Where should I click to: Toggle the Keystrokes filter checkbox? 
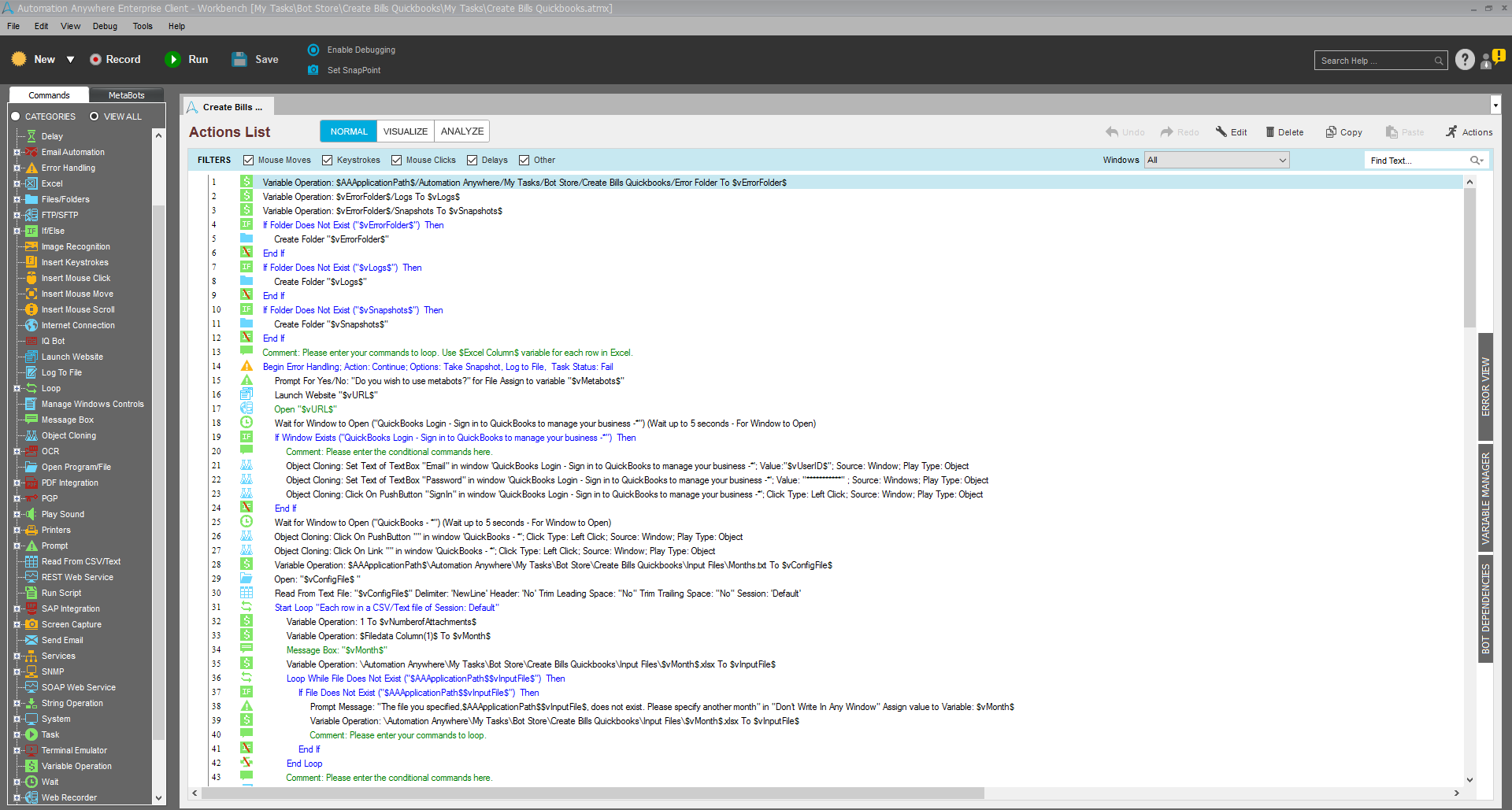pos(328,161)
